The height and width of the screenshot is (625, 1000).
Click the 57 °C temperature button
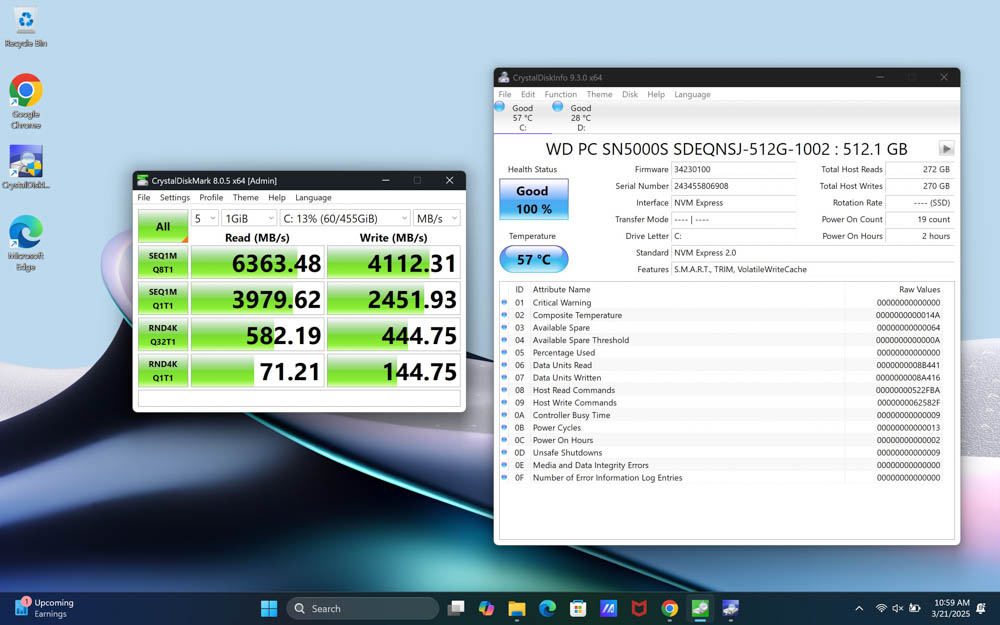[x=534, y=260]
